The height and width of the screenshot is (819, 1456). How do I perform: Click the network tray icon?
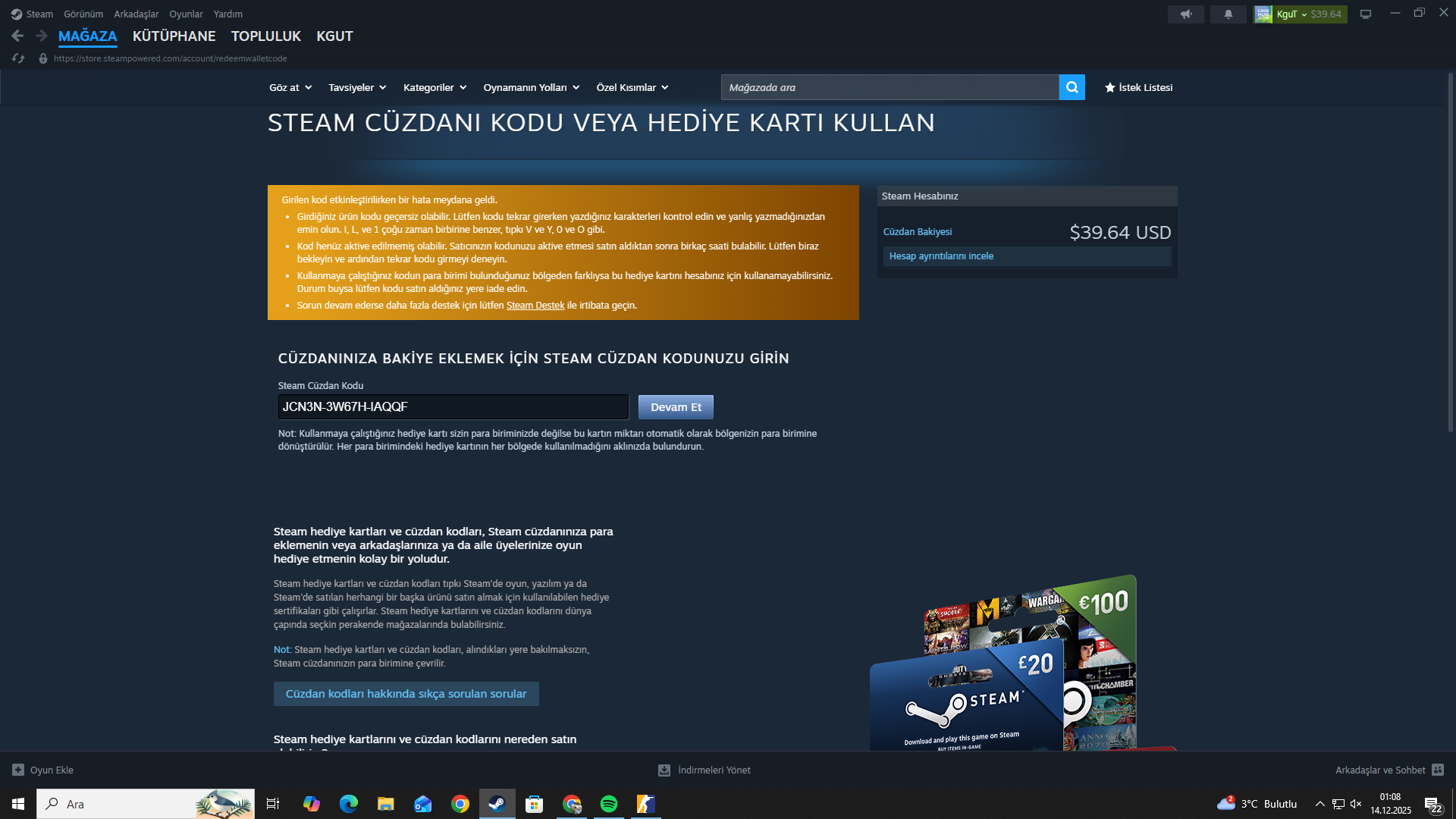click(x=1338, y=804)
